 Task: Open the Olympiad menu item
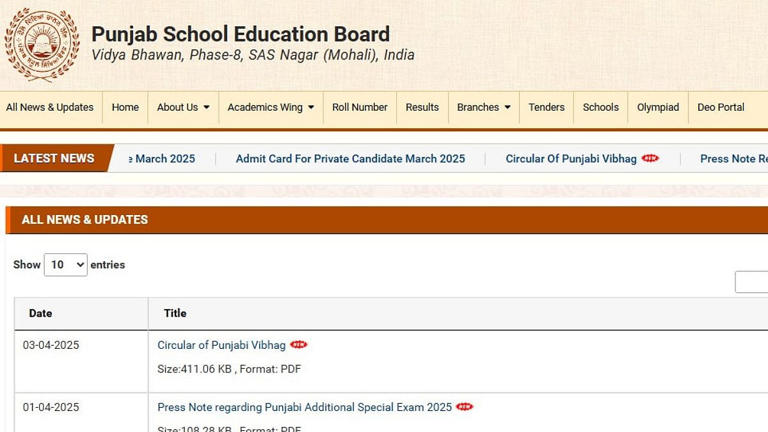(x=657, y=107)
